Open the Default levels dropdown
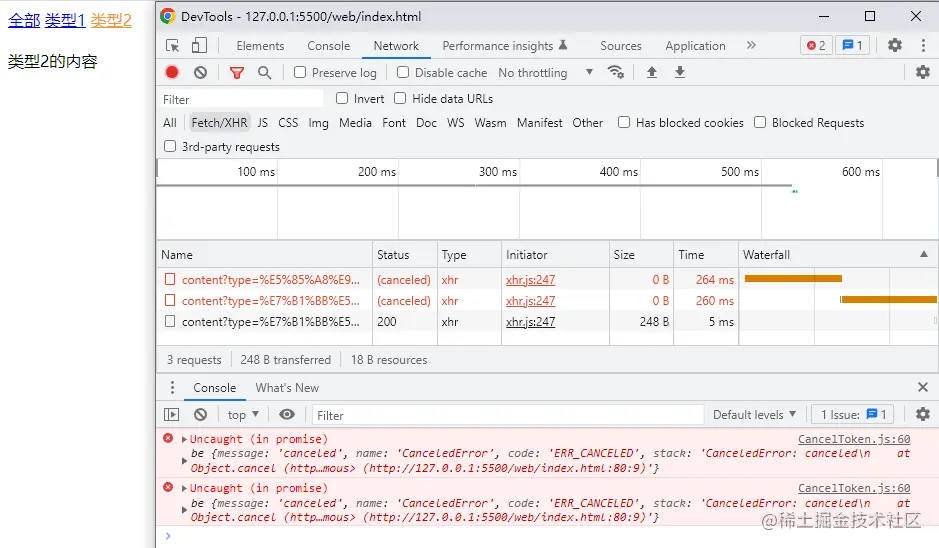Screen dimensions: 939x548 tap(754, 414)
